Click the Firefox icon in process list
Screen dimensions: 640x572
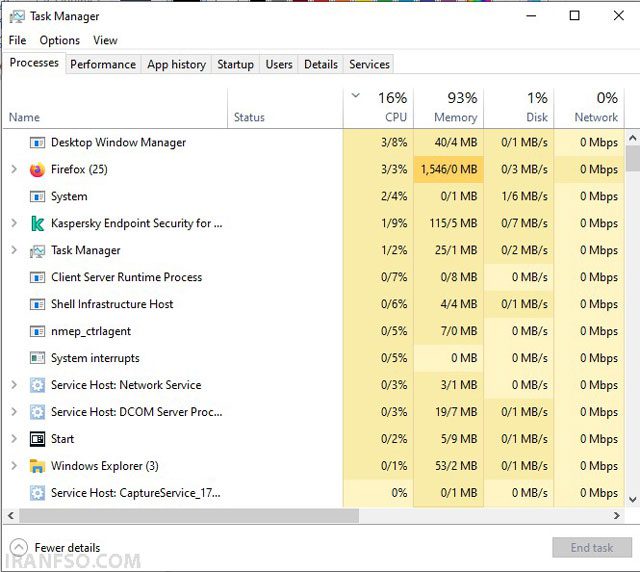[37, 169]
